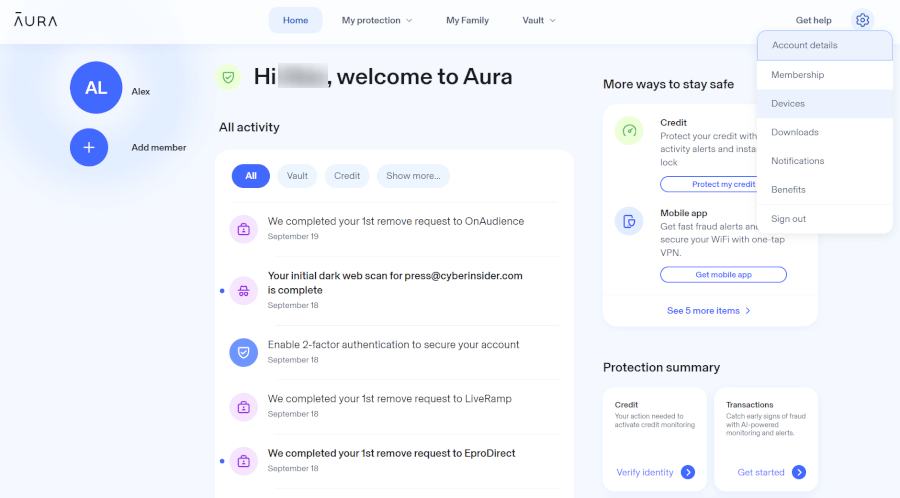Select Devices from the settings menu

[x=788, y=104]
